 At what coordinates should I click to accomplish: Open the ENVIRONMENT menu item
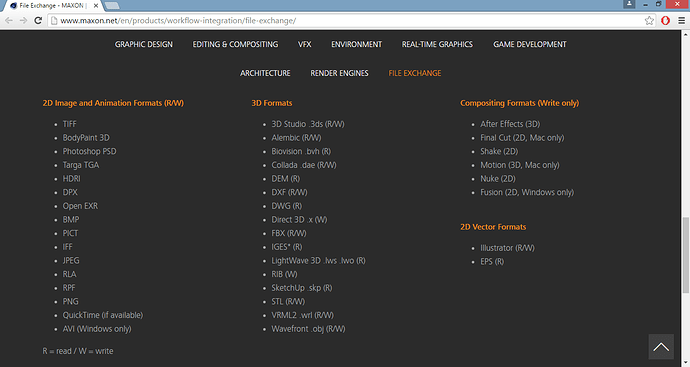356,44
